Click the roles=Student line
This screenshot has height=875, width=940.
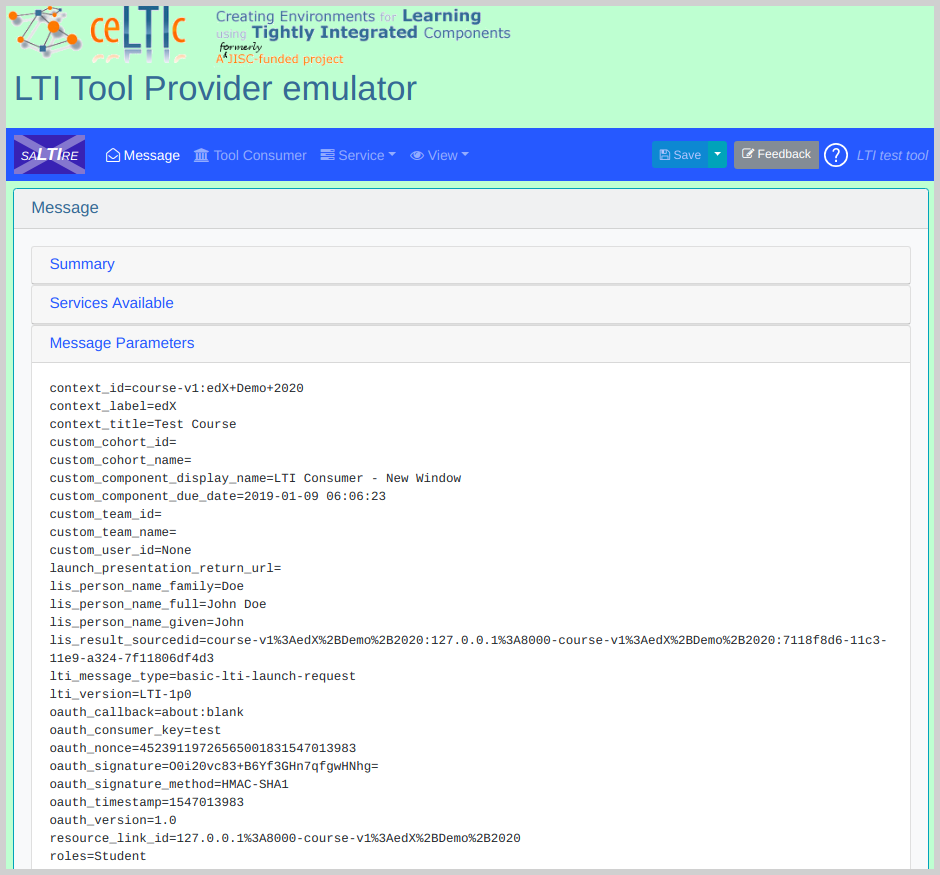98,856
